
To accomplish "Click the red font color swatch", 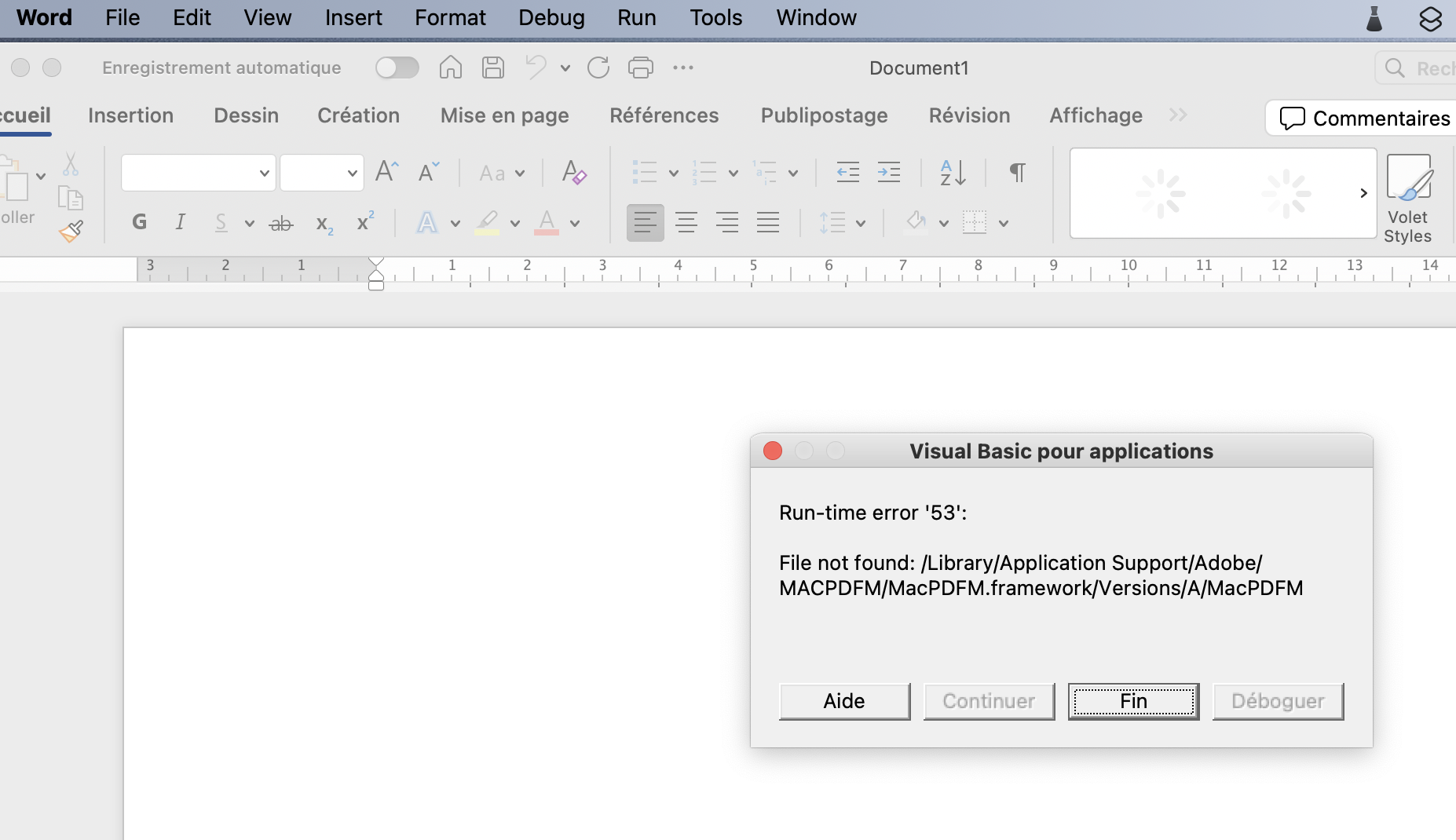I will [547, 223].
